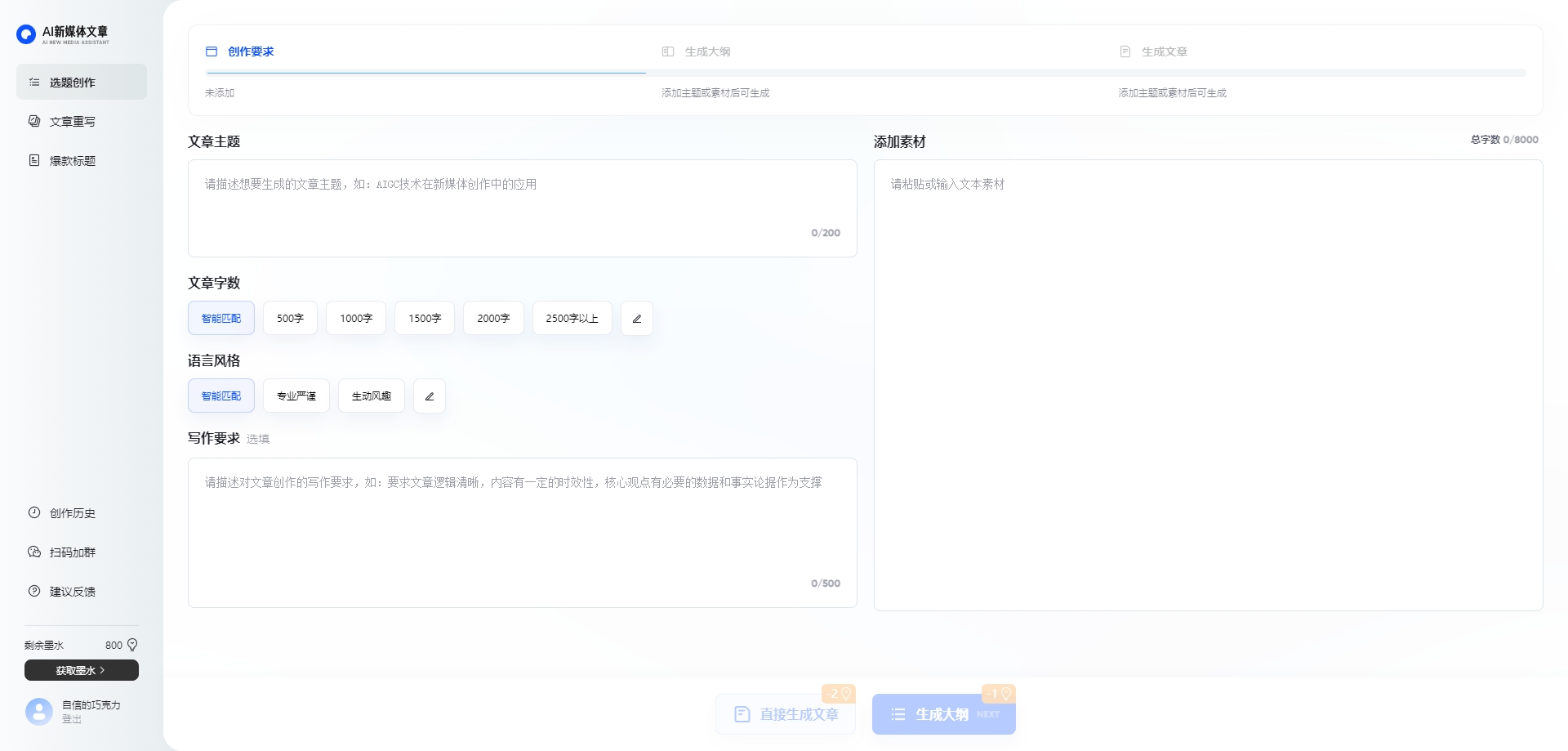
Task: Select the 1000字 word count option
Action: 355,318
